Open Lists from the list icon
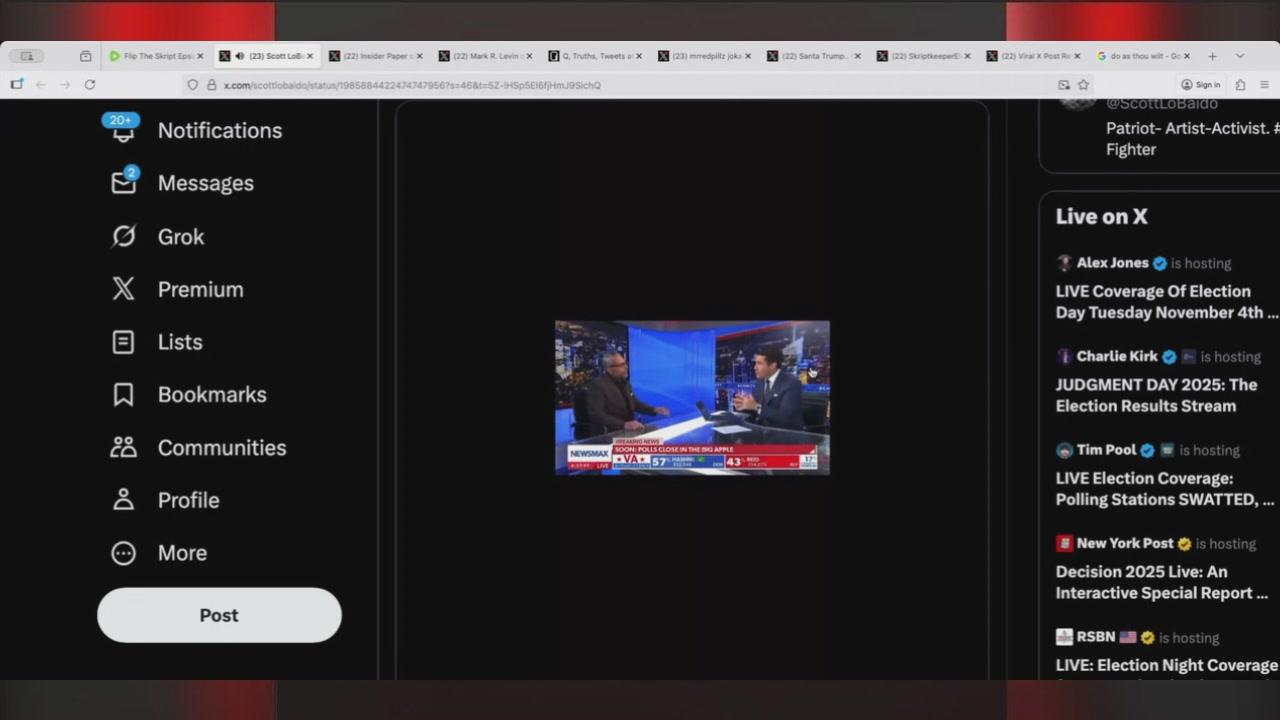Viewport: 1280px width, 720px height. (122, 342)
